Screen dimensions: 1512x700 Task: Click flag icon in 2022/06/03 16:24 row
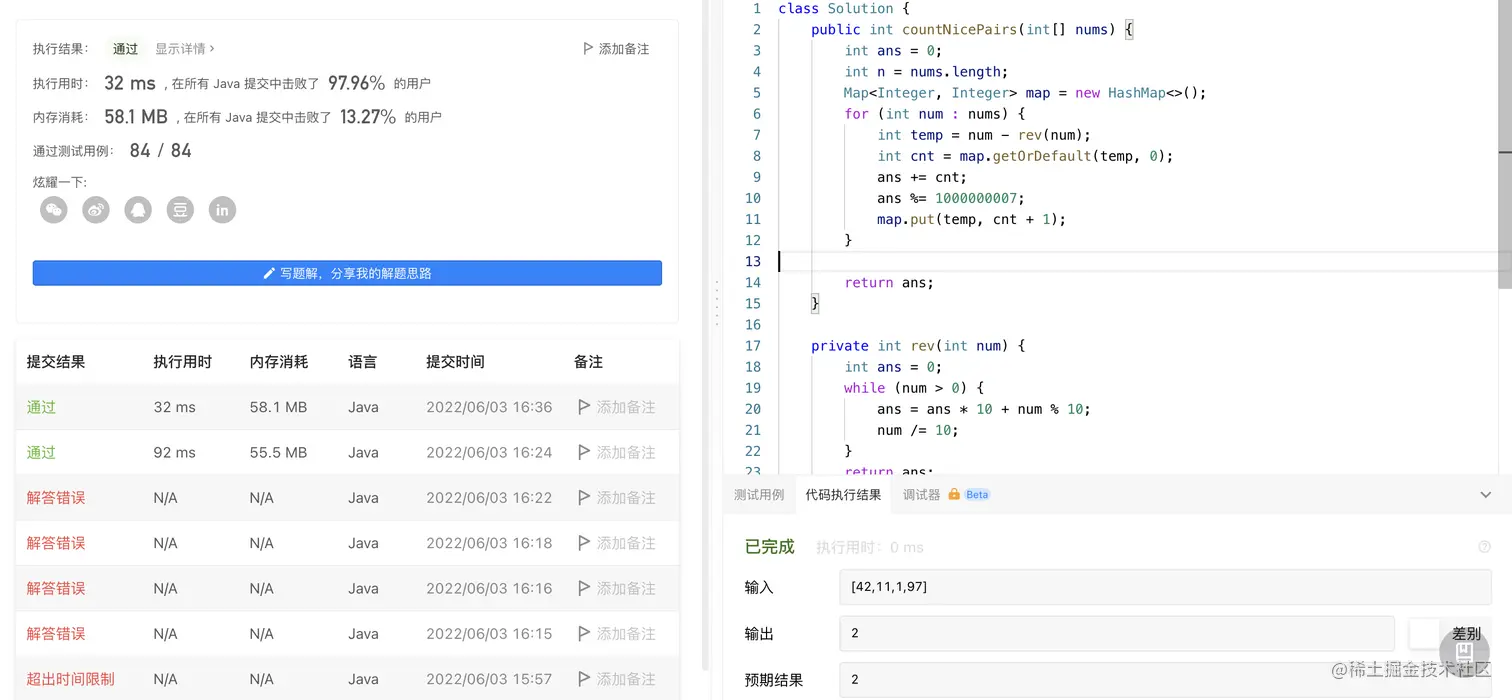point(584,452)
